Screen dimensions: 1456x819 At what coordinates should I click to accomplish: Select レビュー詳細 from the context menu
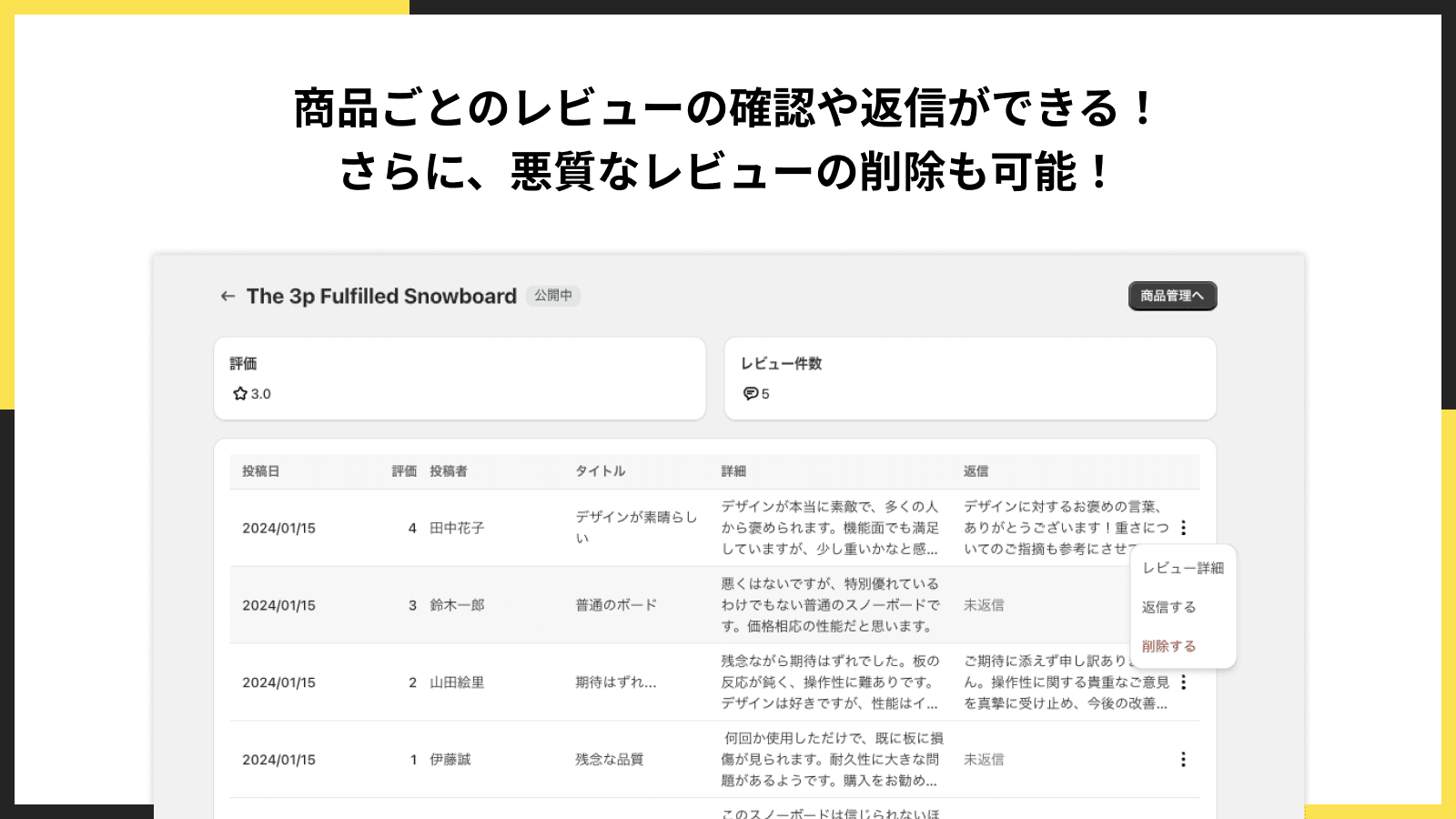pos(1183,568)
